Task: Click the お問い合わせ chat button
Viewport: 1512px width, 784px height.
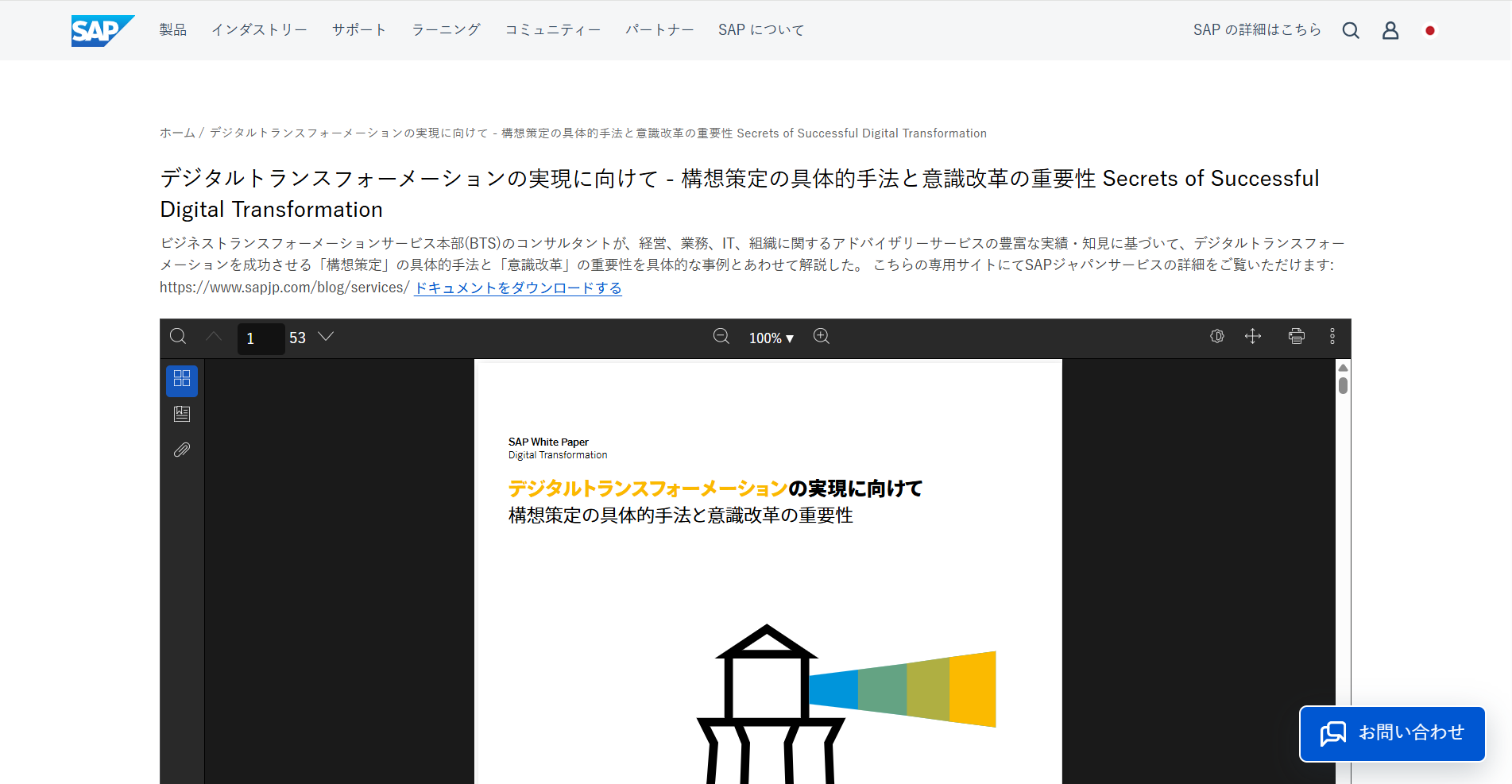Action: click(1392, 733)
